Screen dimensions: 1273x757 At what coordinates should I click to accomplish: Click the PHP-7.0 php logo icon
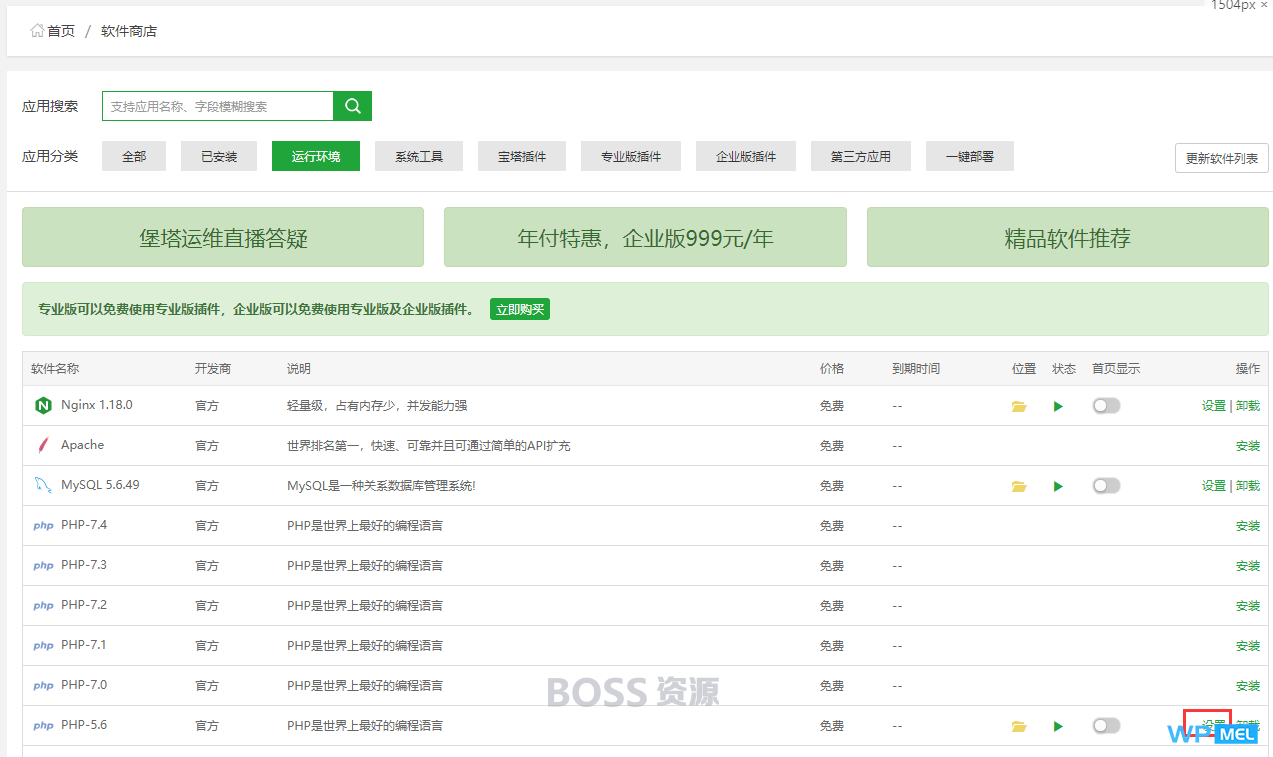coord(43,686)
